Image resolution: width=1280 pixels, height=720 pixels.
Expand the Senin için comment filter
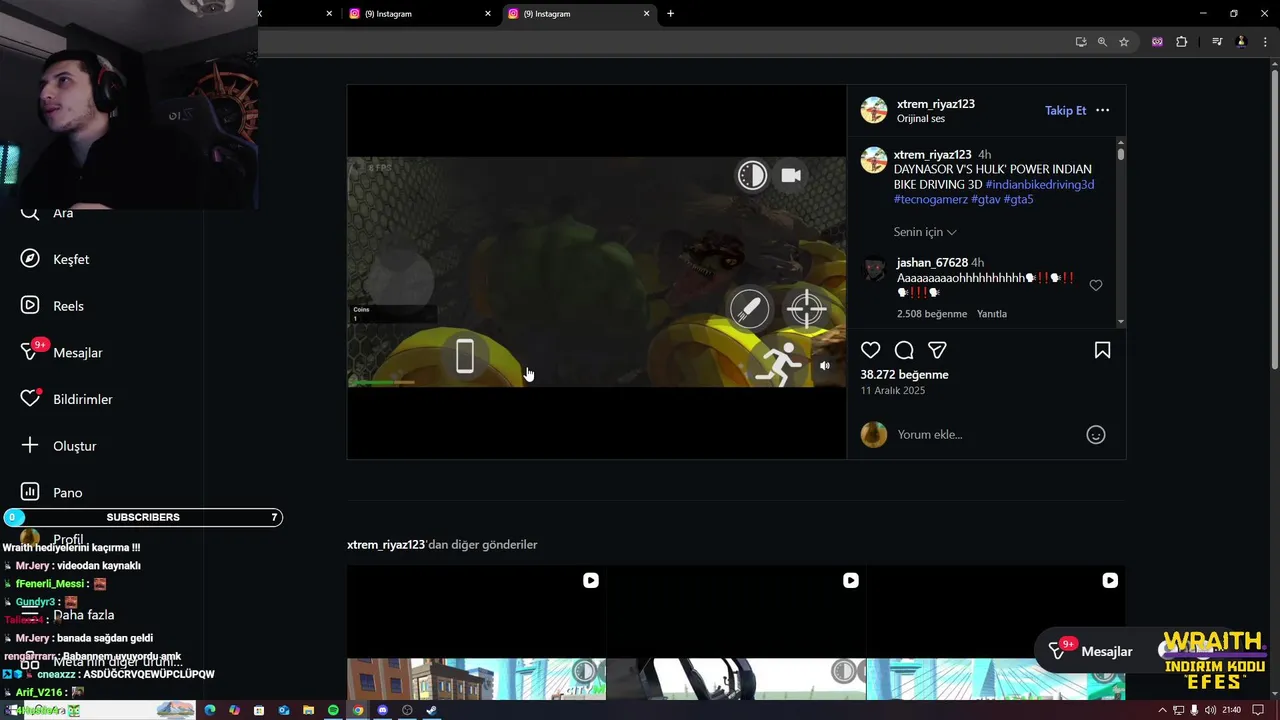(925, 232)
